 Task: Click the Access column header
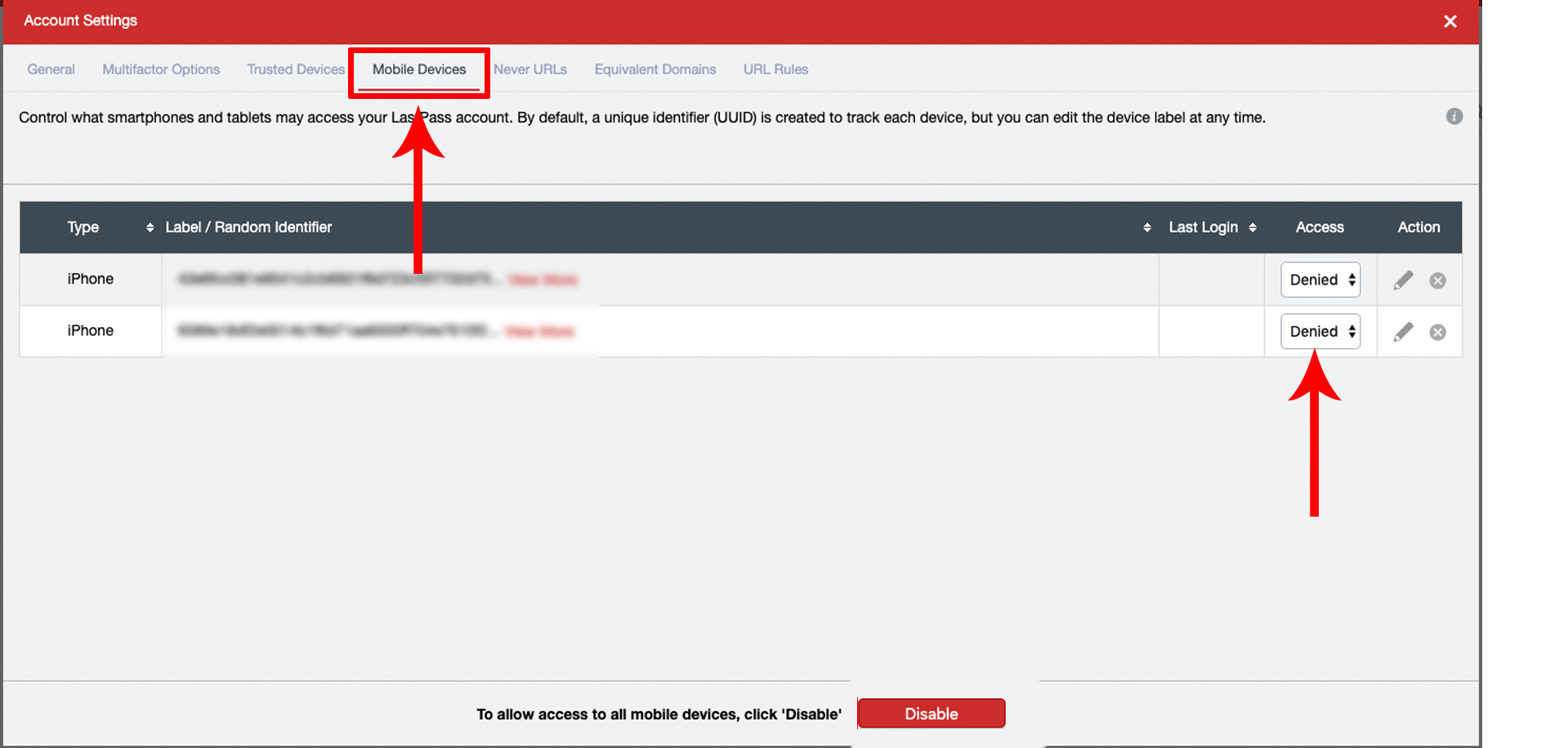click(1320, 227)
